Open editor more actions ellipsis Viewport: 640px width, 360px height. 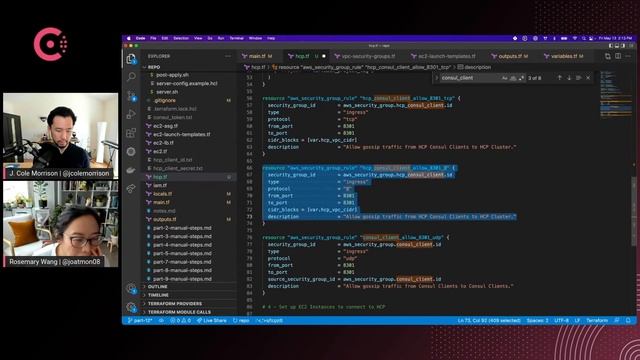pyautogui.click(x=628, y=56)
